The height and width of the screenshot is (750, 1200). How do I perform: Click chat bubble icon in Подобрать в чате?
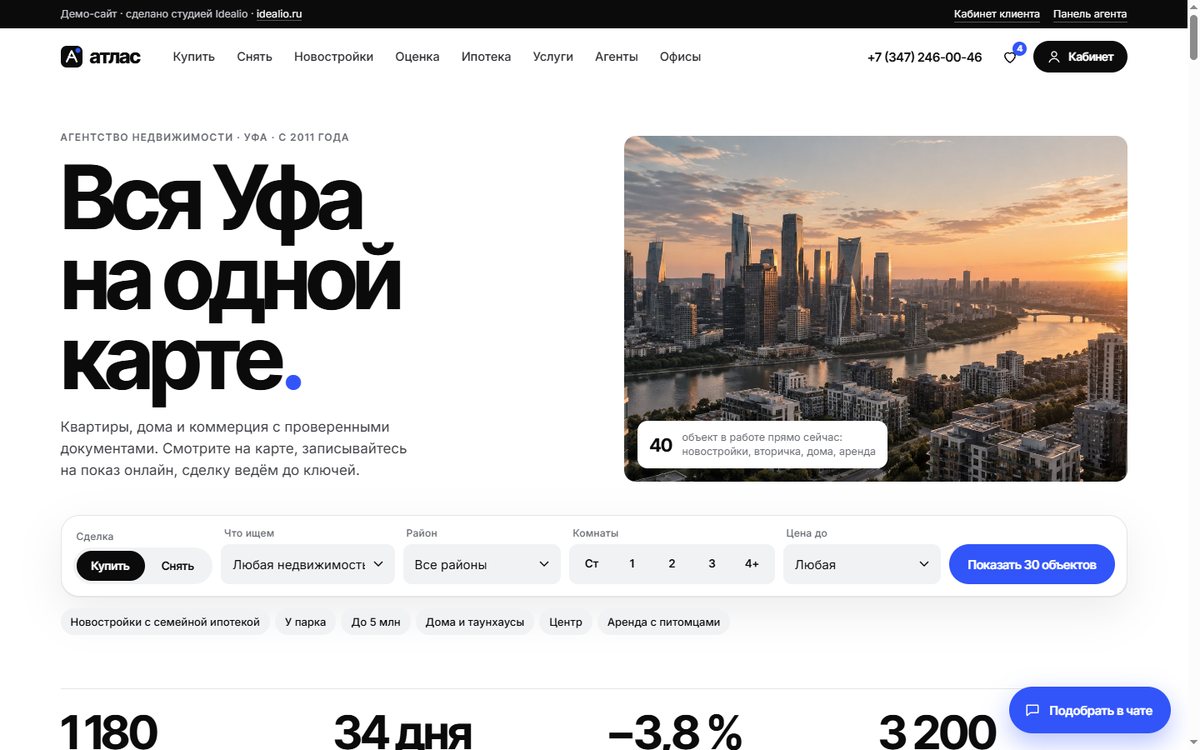(1032, 711)
